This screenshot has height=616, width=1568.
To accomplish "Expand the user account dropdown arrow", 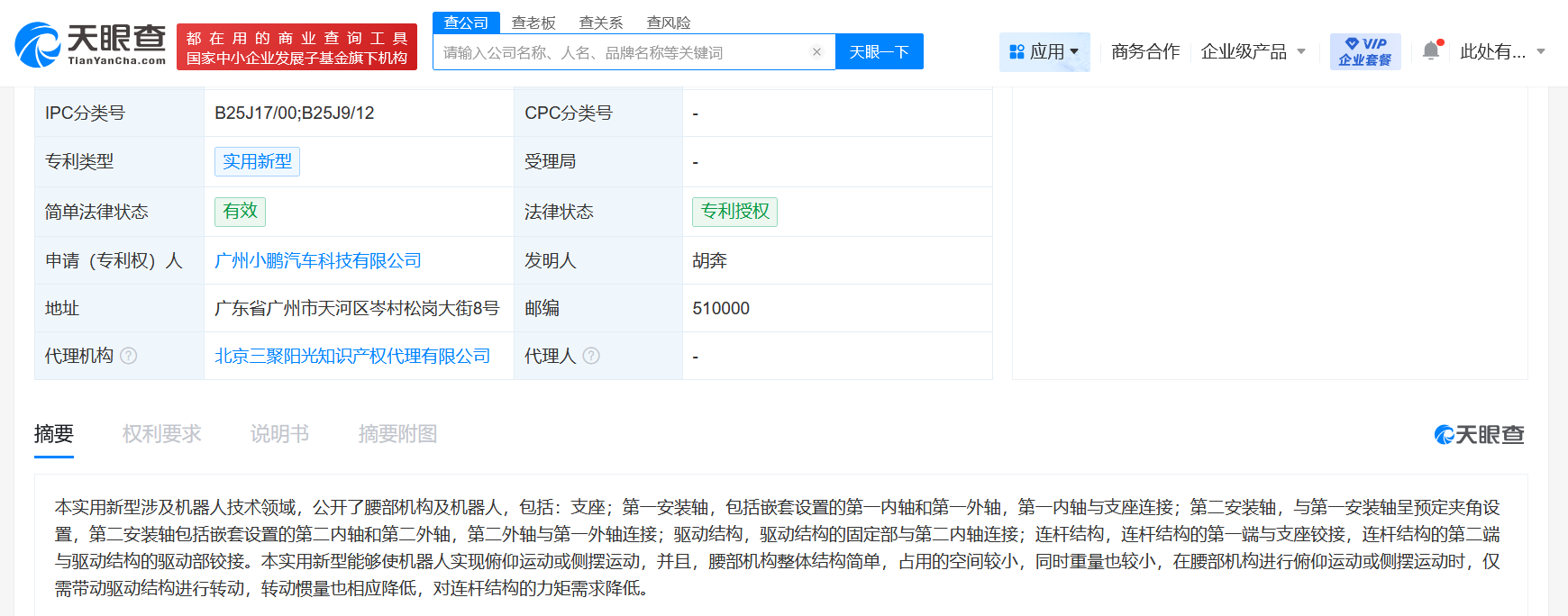I will point(1541,51).
